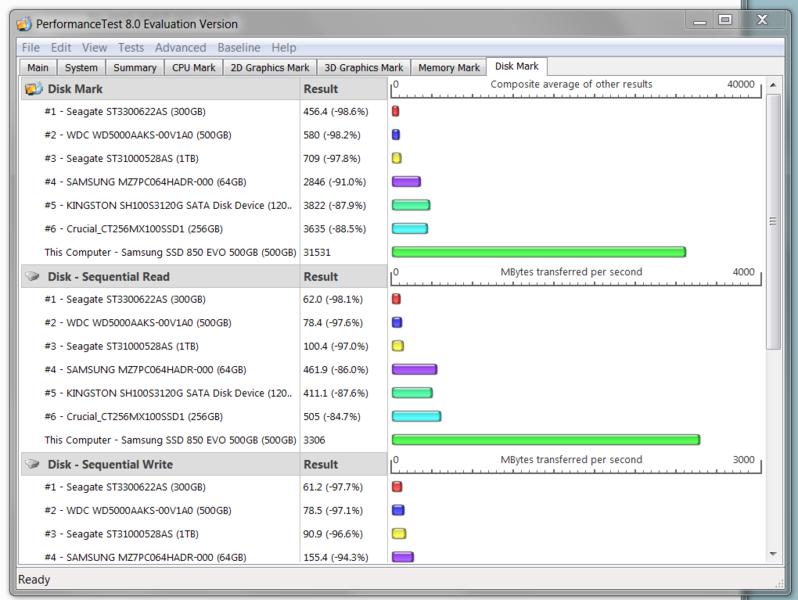Maximize the PerformanceTest window
Viewport: 798px width, 600px height.
point(725,20)
